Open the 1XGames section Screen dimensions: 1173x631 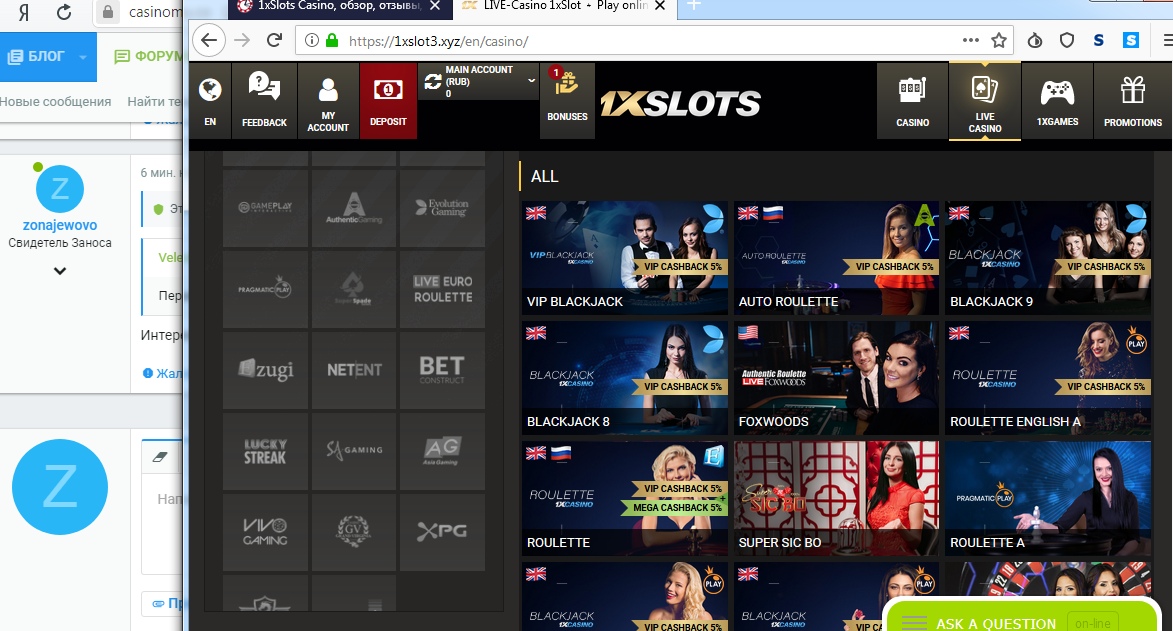pos(1057,100)
